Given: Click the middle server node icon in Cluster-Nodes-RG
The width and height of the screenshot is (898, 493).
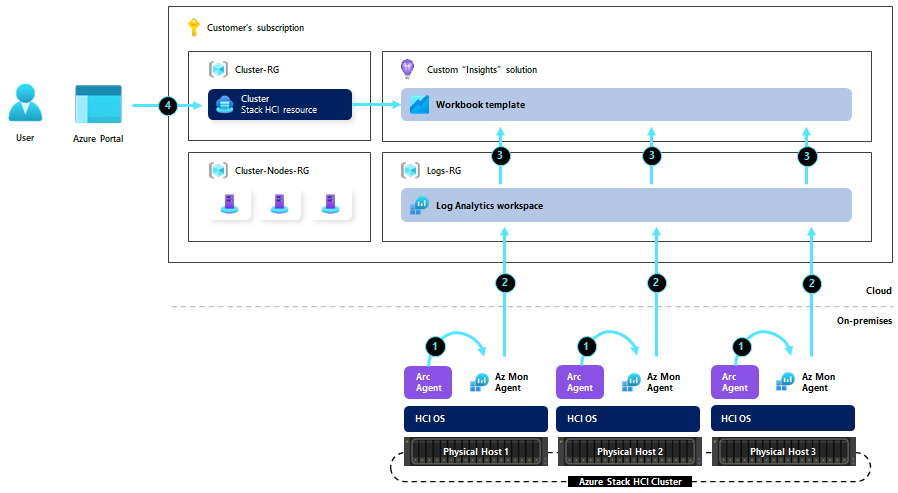Looking at the screenshot, I should click(x=279, y=204).
